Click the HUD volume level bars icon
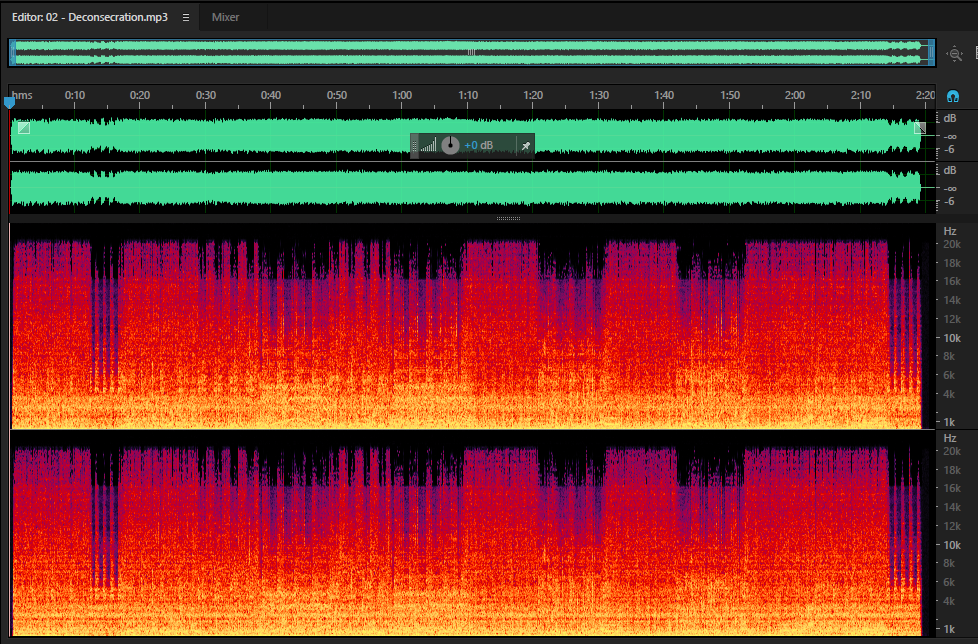Screen dimensions: 978x644 tap(428, 146)
